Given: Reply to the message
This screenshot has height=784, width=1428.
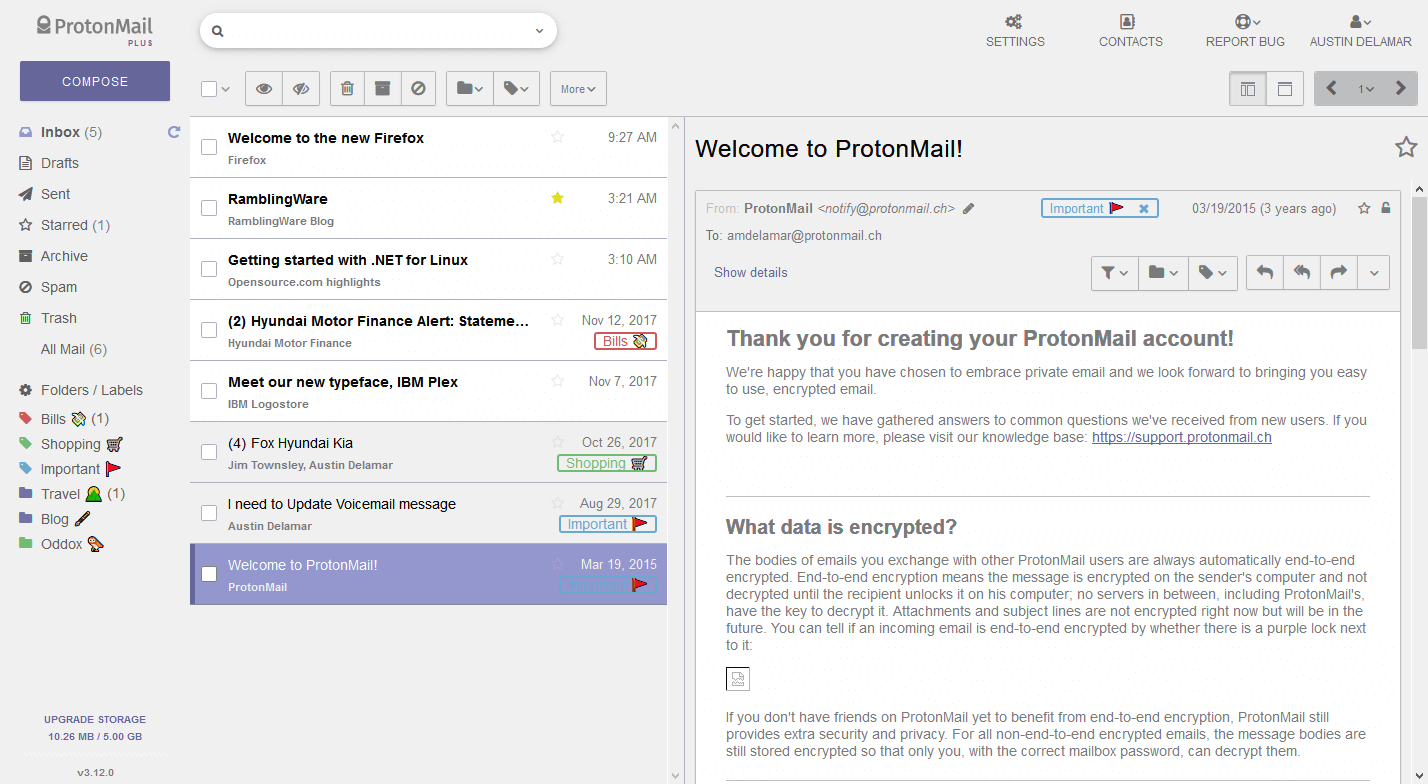Looking at the screenshot, I should pyautogui.click(x=1265, y=272).
